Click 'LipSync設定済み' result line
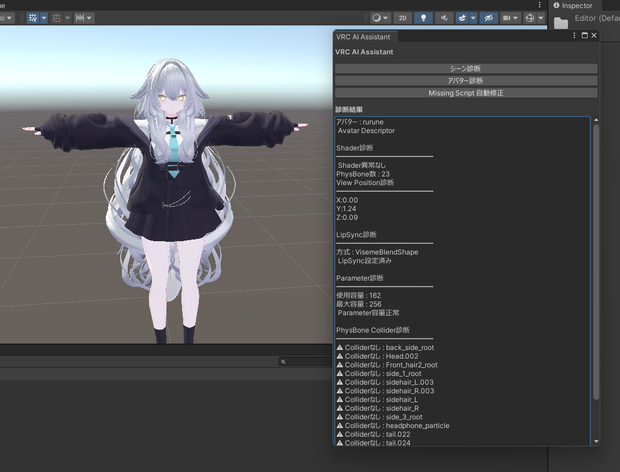620x472 pixels. click(x=365, y=261)
